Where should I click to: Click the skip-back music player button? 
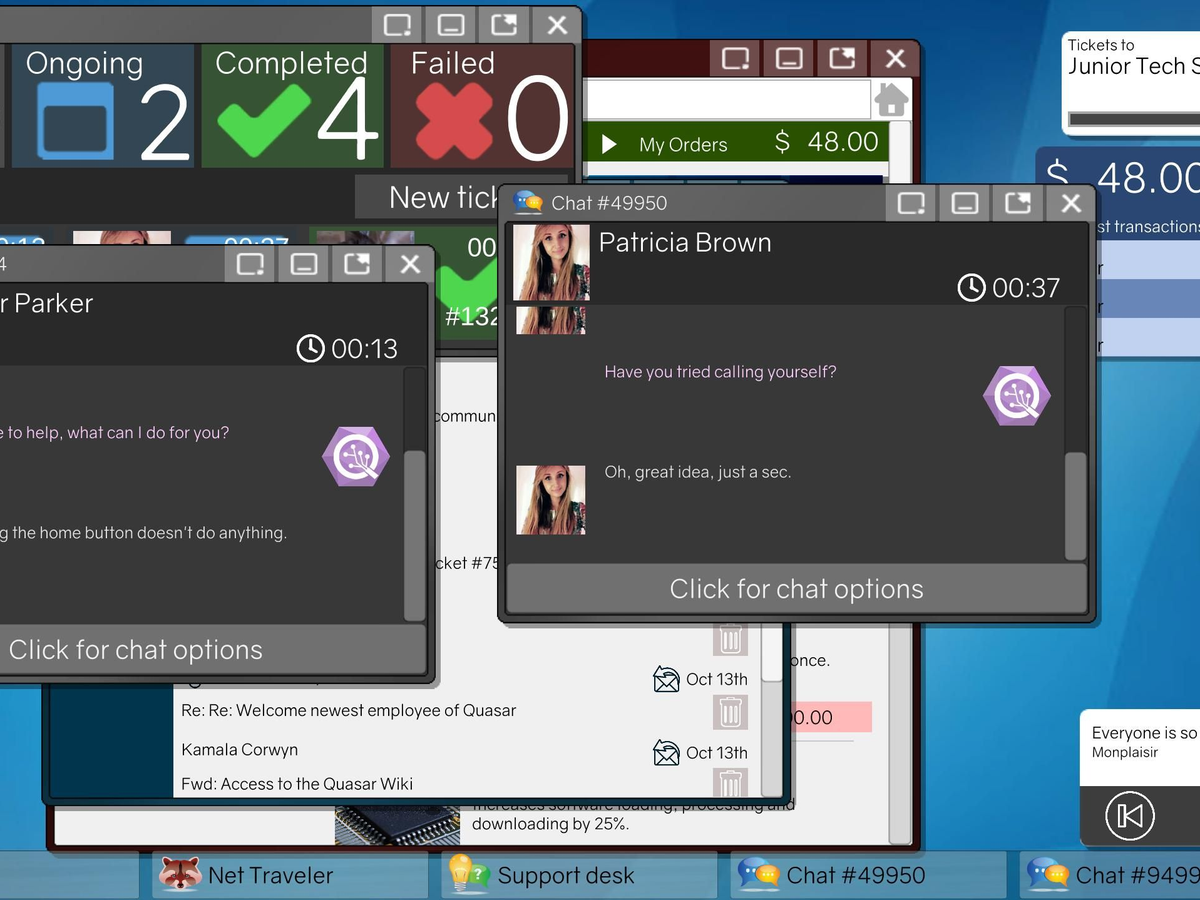pos(1130,816)
